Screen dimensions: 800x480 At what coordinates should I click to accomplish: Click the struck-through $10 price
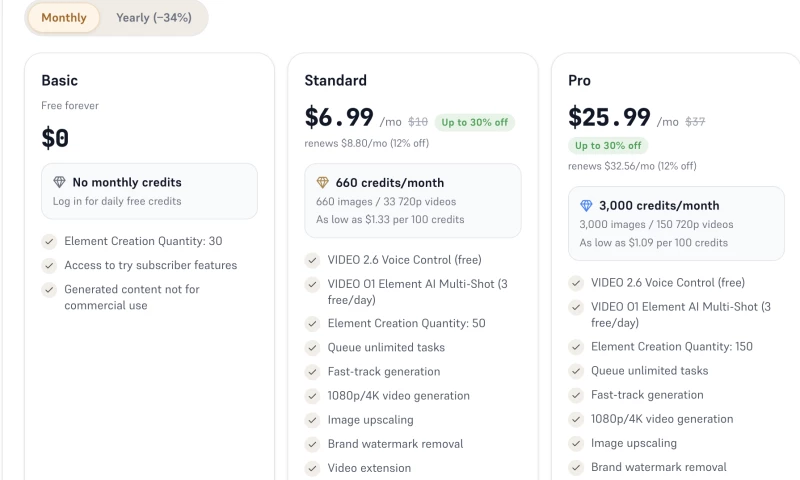tap(418, 122)
